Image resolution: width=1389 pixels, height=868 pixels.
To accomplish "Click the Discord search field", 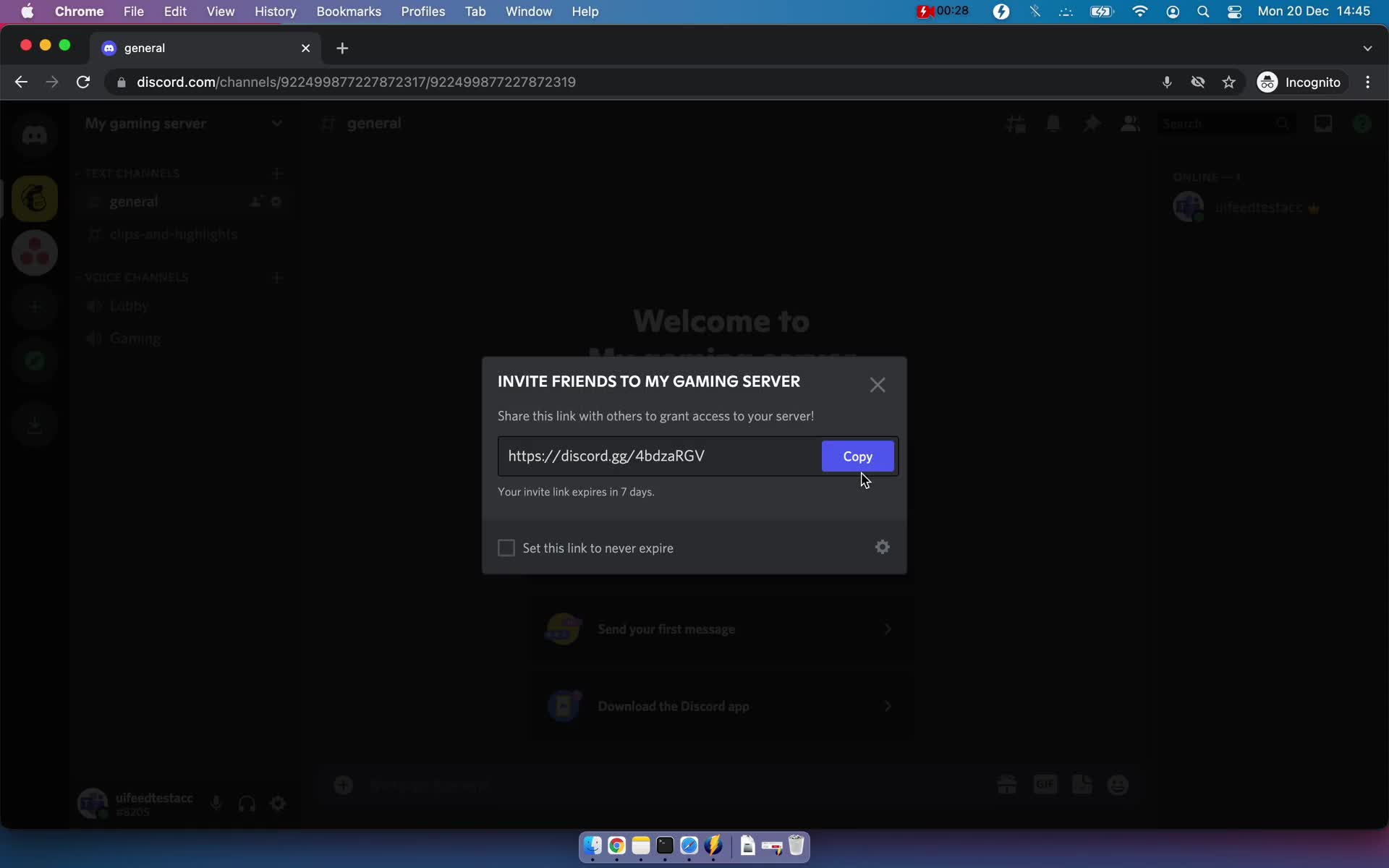I will tap(1226, 124).
